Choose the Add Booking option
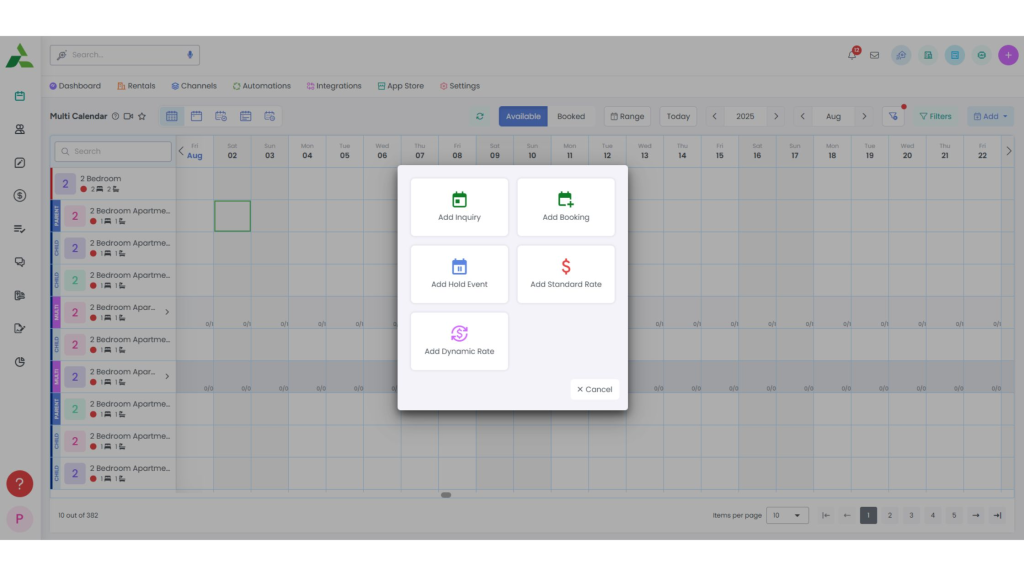This screenshot has height=576, width=1024. point(566,207)
